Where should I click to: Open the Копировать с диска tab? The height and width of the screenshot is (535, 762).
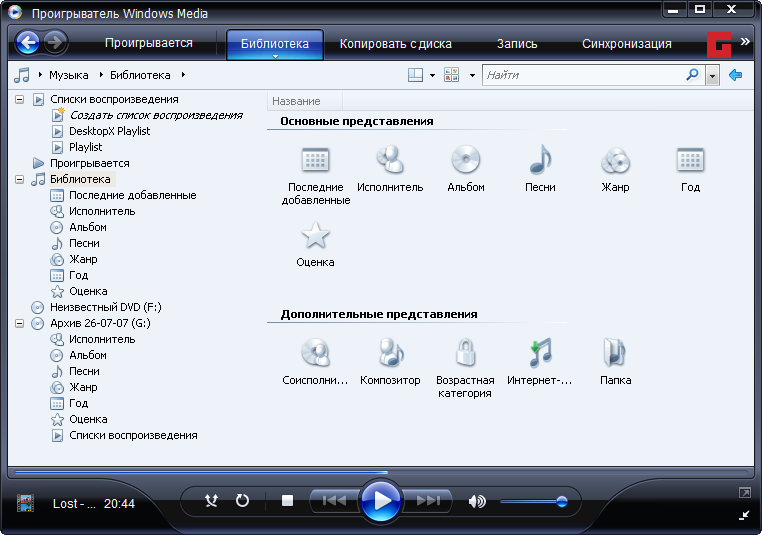point(396,44)
